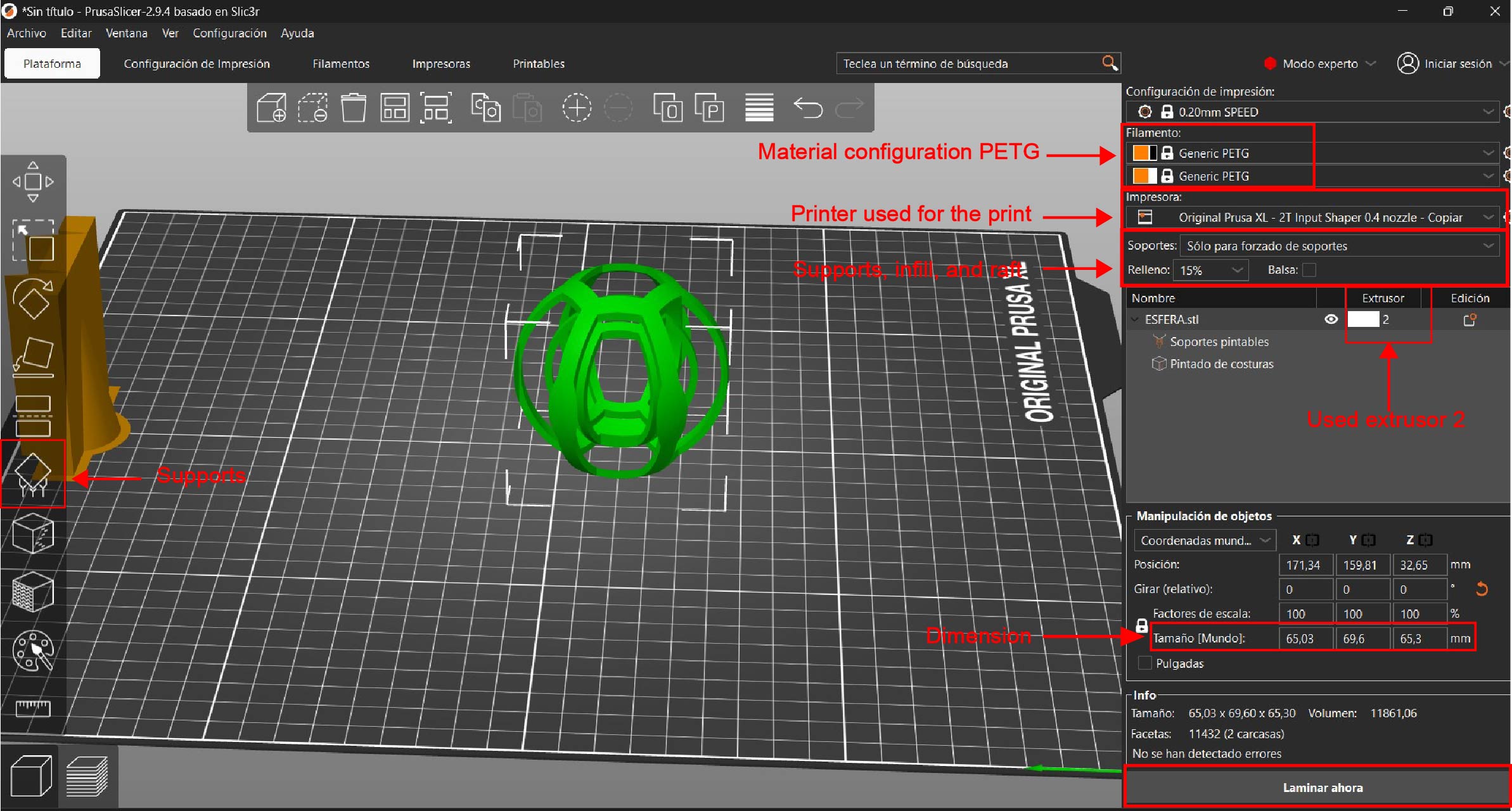Click the first Generic PETG orange color swatch
The image size is (1512, 811).
pos(1141,153)
